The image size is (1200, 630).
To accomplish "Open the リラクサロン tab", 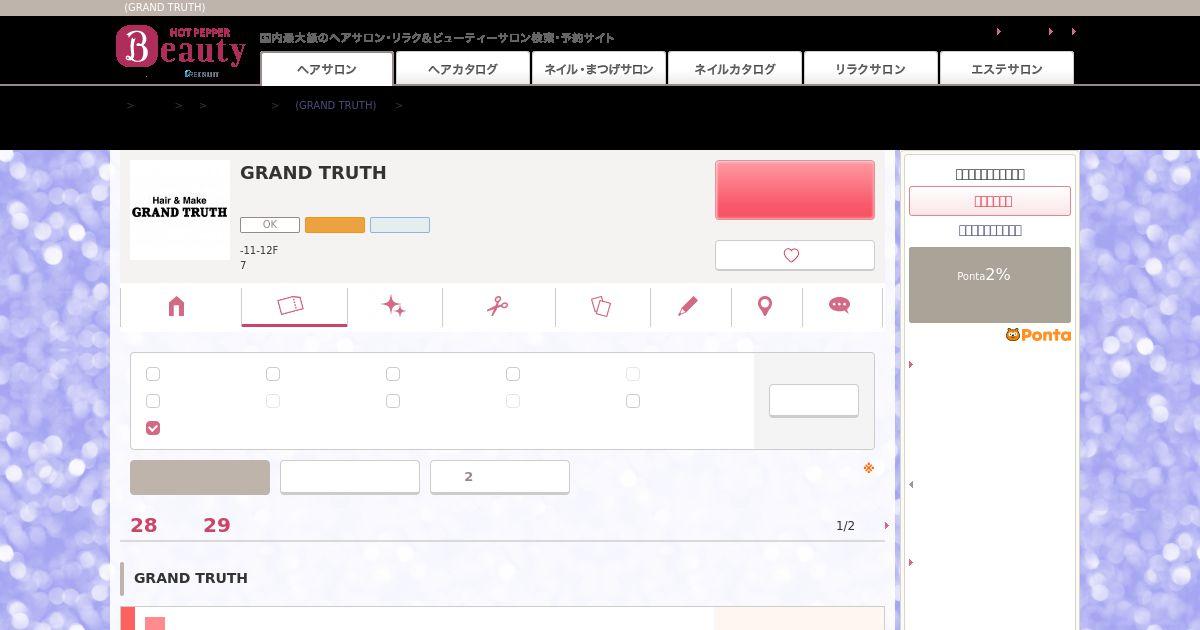I will (870, 69).
